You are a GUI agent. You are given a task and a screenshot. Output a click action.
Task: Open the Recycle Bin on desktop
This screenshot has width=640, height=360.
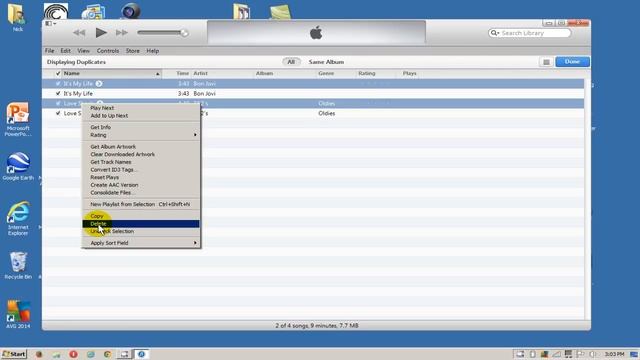point(18,266)
